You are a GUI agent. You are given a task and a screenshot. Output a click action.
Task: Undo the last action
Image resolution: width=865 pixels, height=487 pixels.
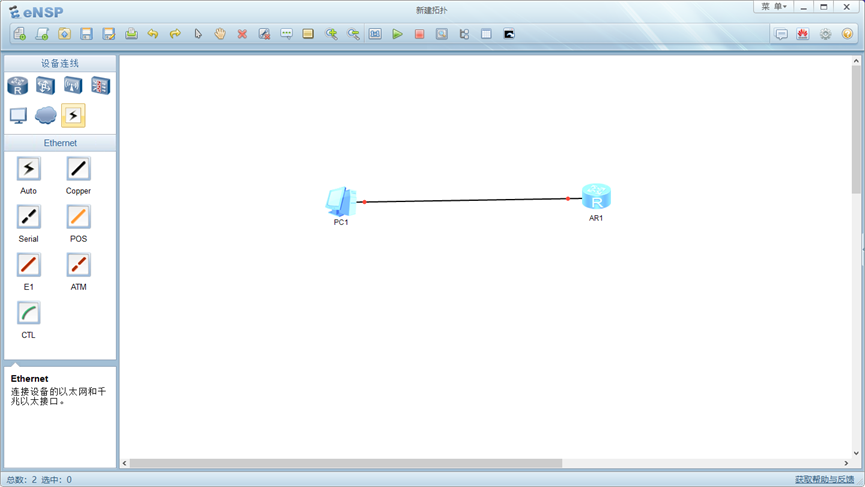tap(153, 34)
